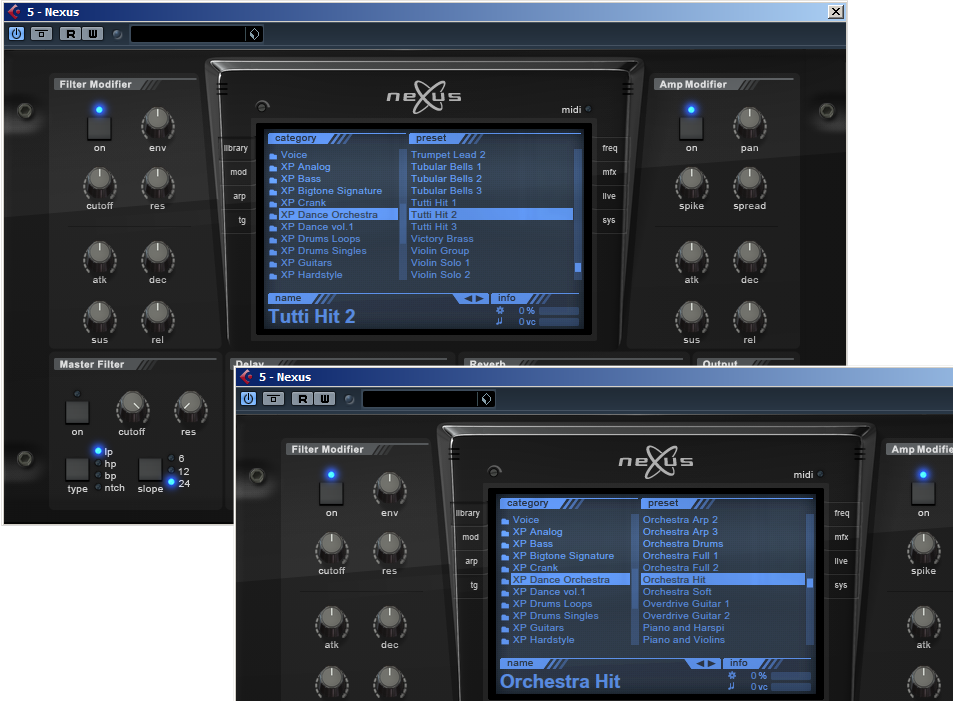Image resolution: width=953 pixels, height=701 pixels.
Task: Toggle Amp Modifier on button in front Nexus window
Action: pos(923,493)
